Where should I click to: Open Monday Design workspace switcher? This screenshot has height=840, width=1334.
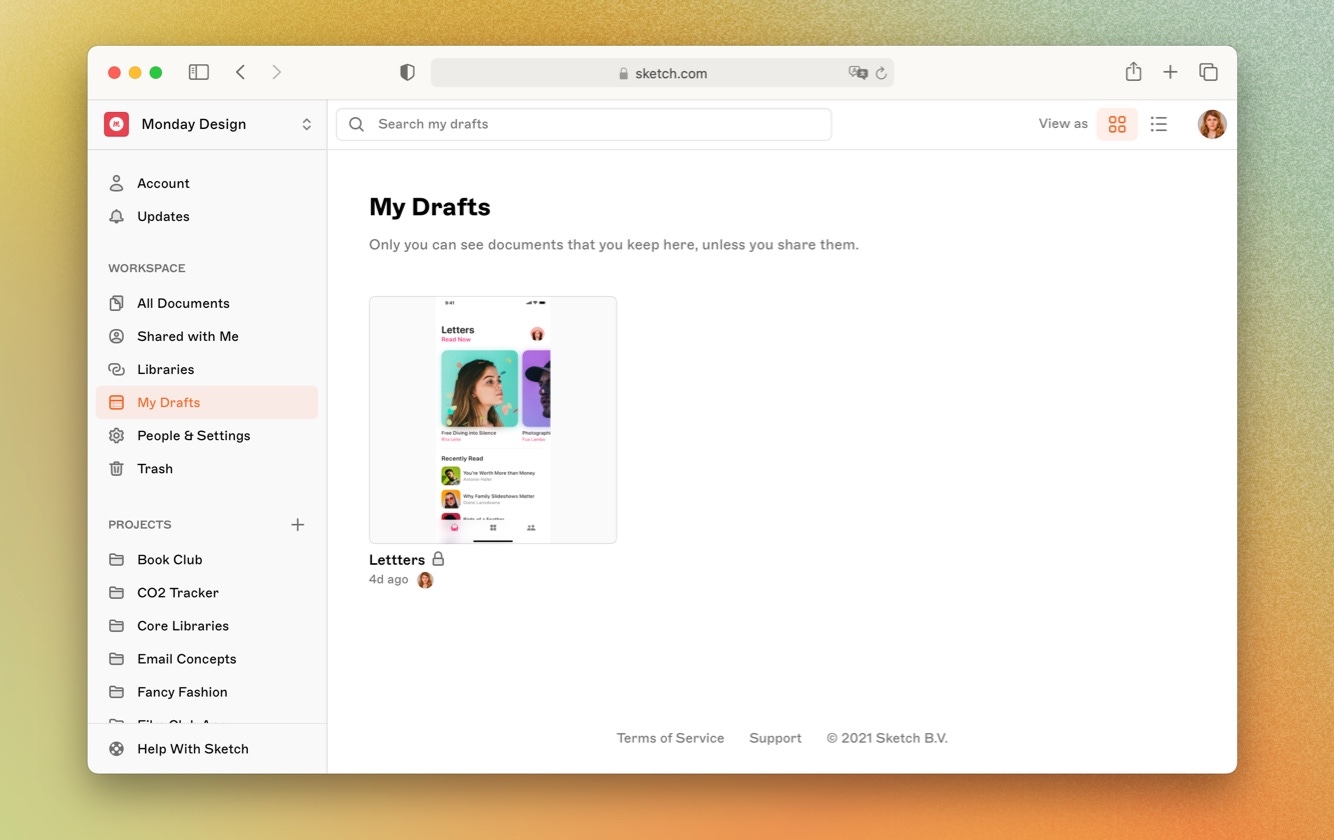[x=208, y=124]
